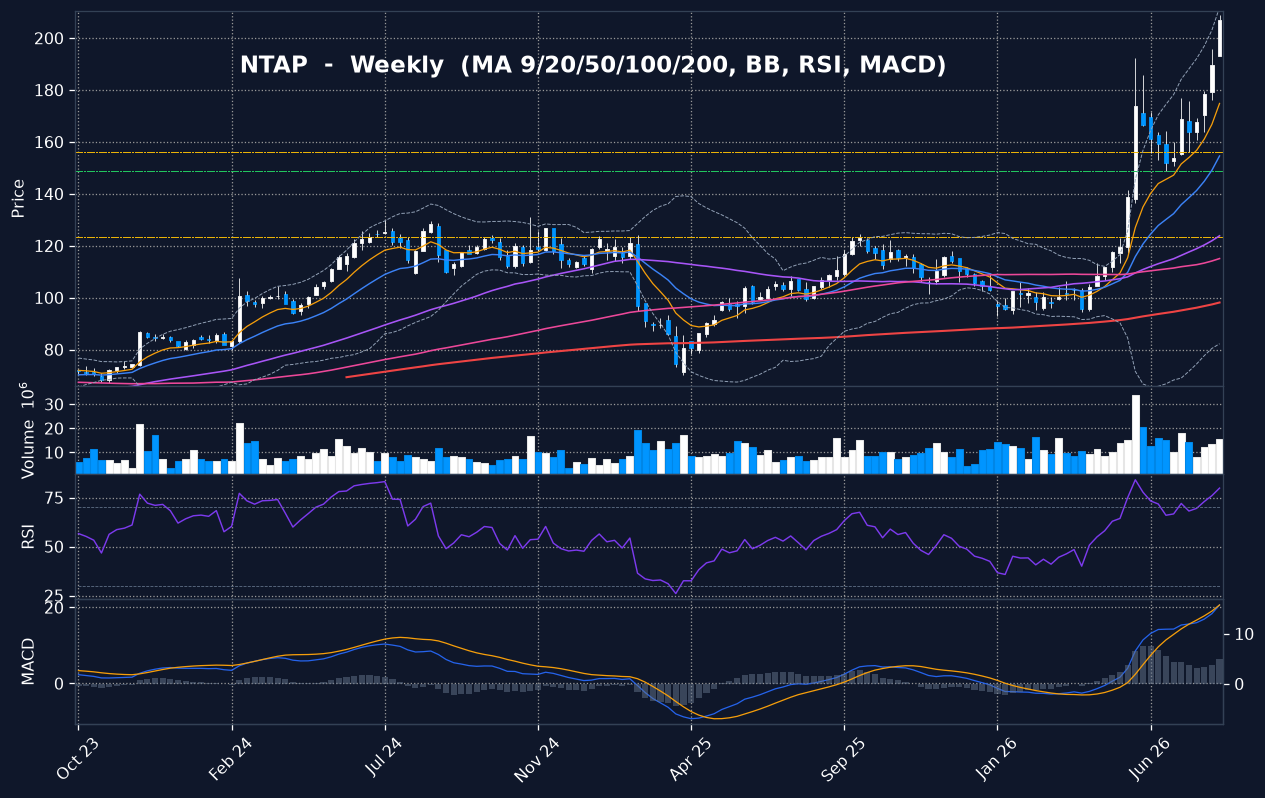Viewport: 1265px width, 798px height.
Task: Click the RSI axis label
Action: pos(27,536)
